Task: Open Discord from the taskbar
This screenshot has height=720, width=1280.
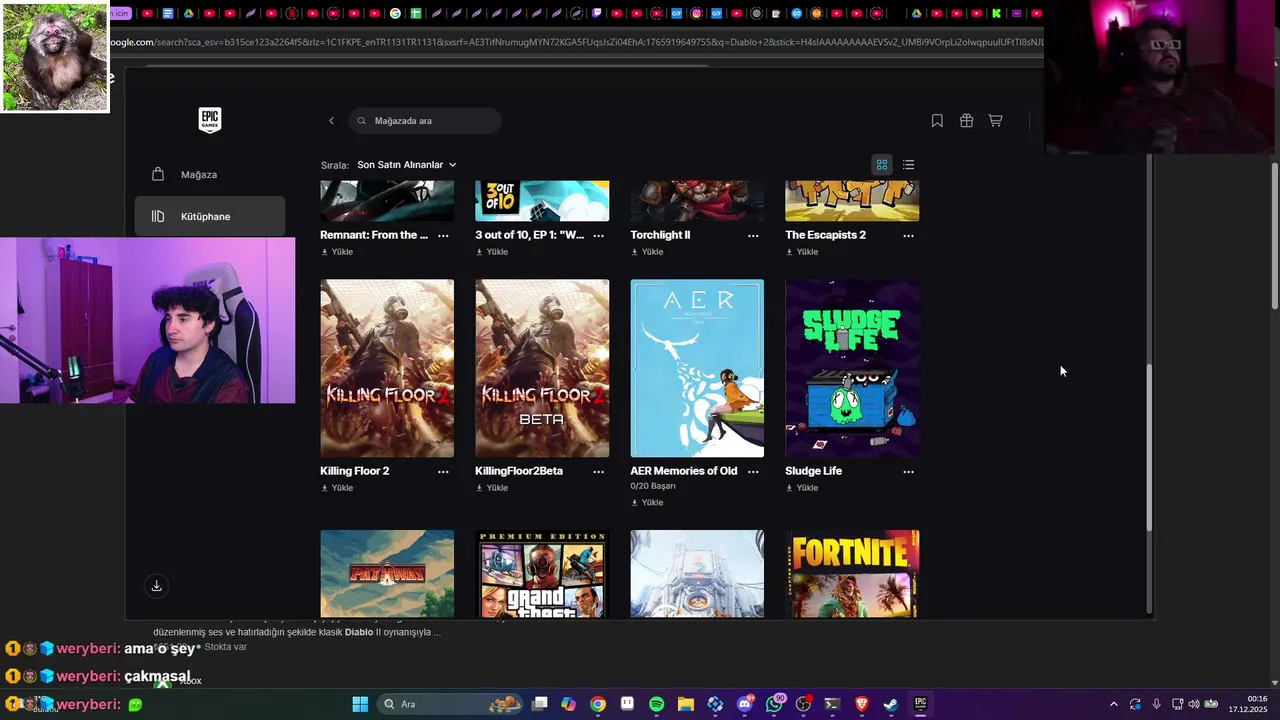Action: coord(745,704)
